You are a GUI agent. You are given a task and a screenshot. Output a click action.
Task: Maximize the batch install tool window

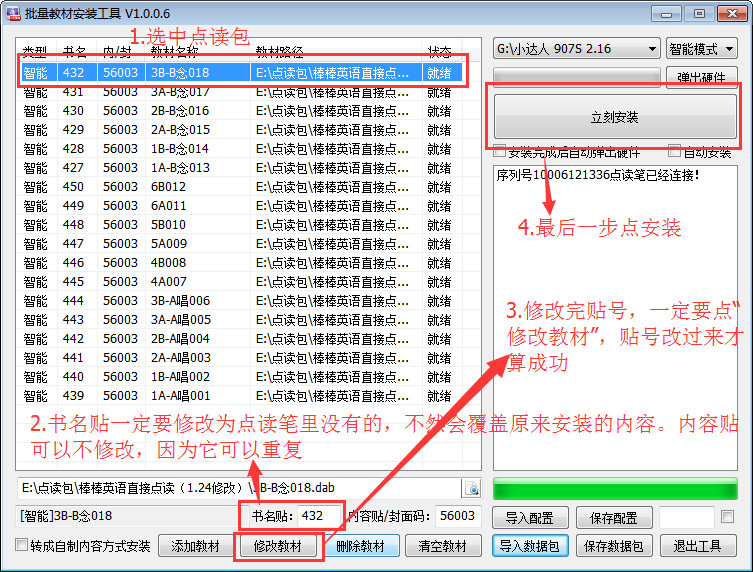(x=698, y=13)
